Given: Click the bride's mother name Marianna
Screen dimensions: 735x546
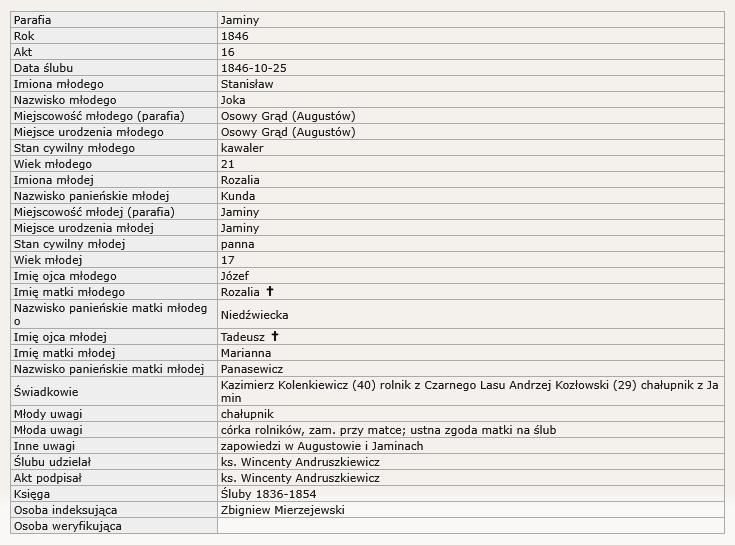Looking at the screenshot, I should pos(246,353).
